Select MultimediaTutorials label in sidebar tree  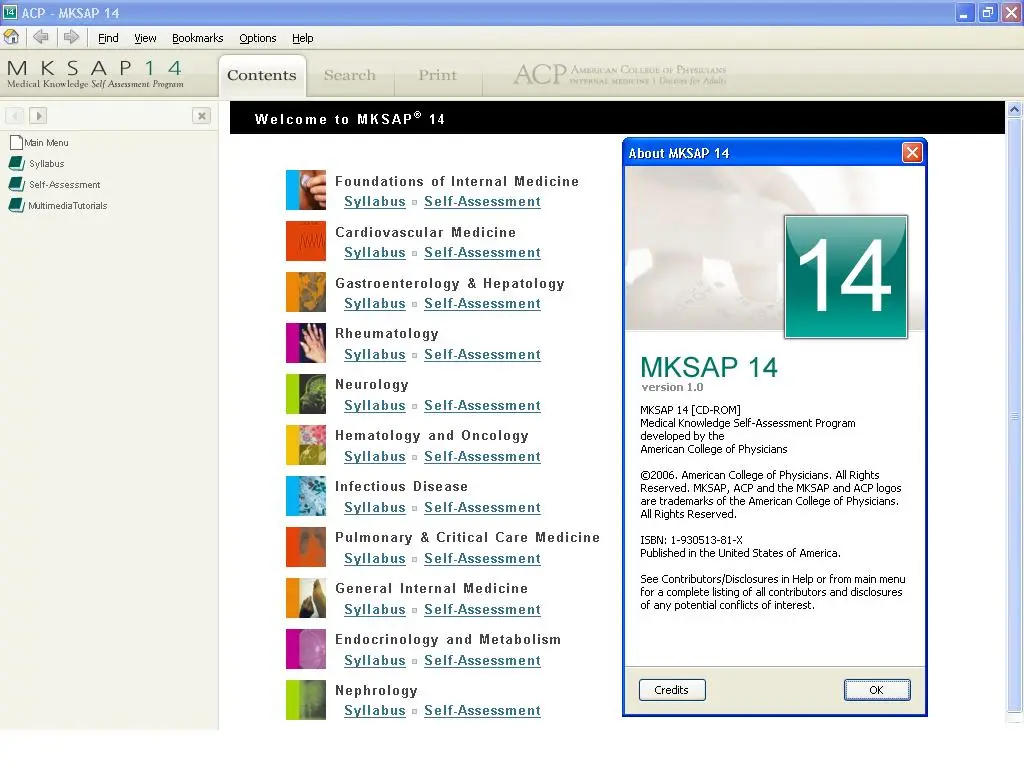tap(67, 206)
